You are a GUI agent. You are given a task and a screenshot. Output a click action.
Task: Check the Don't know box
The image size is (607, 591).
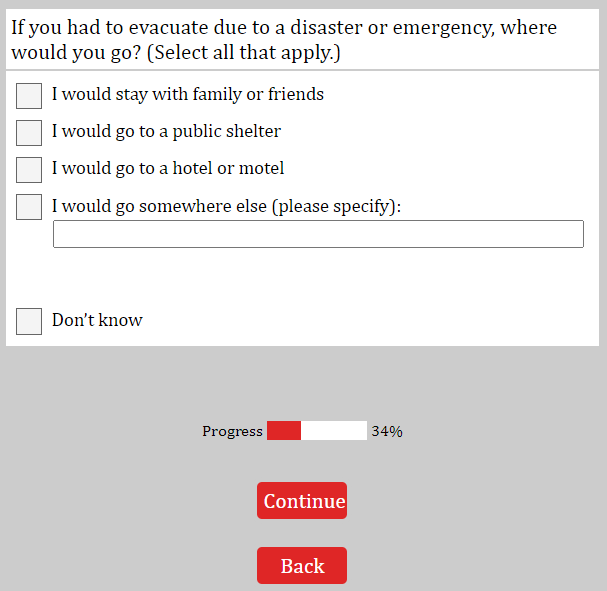coord(29,321)
